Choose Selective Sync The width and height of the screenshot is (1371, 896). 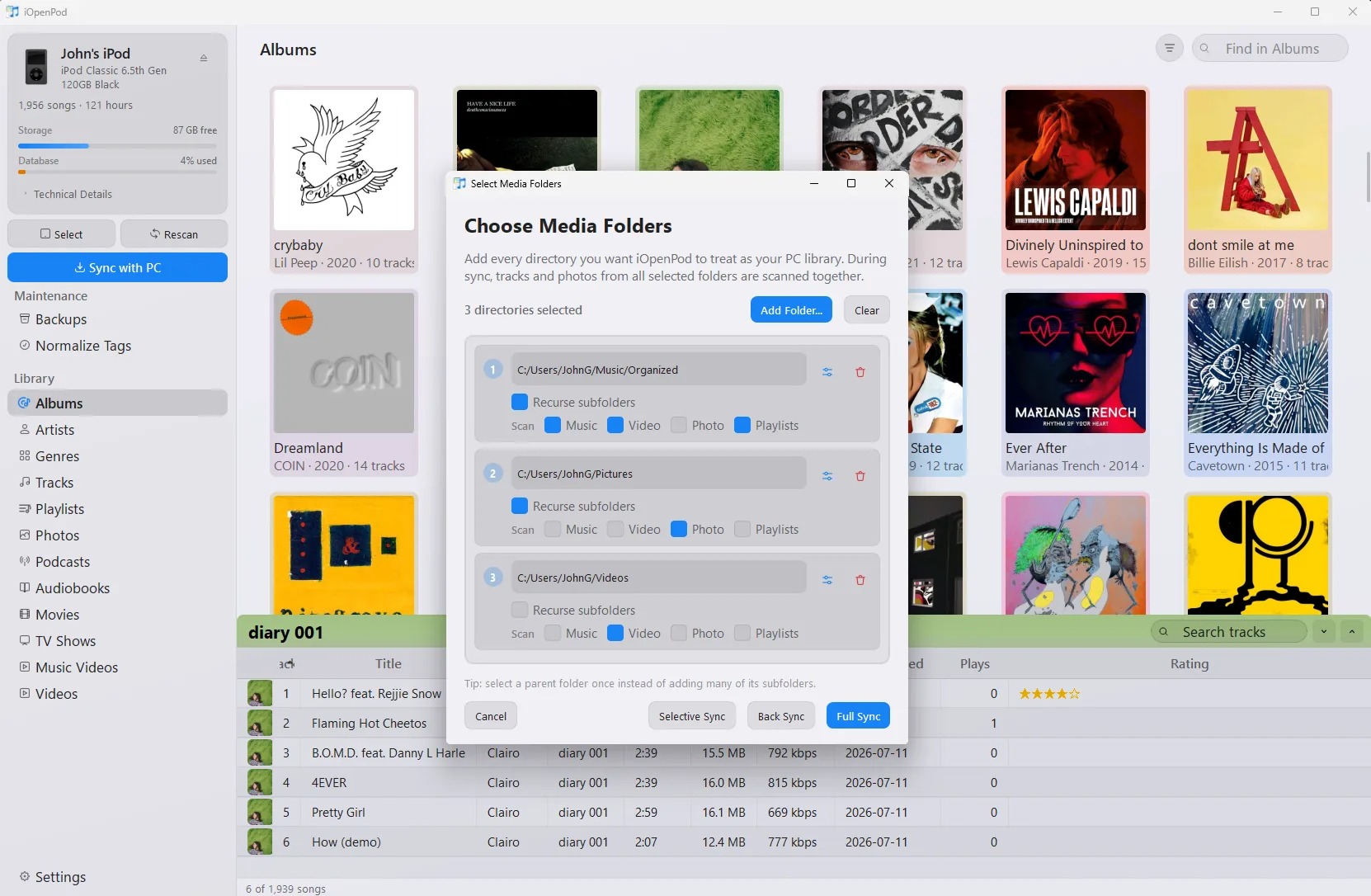(x=692, y=716)
